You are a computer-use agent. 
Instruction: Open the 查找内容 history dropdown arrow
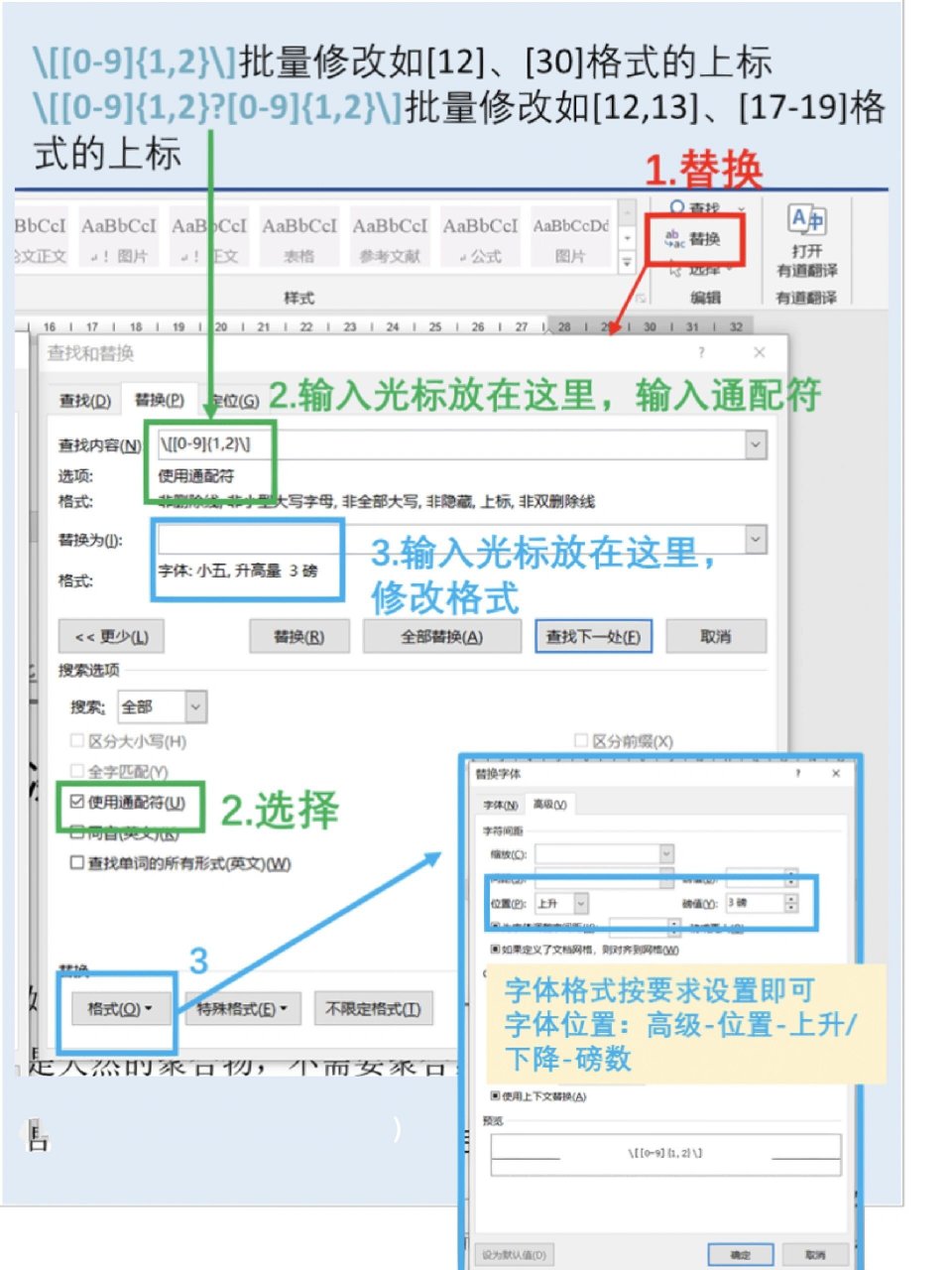coord(756,445)
